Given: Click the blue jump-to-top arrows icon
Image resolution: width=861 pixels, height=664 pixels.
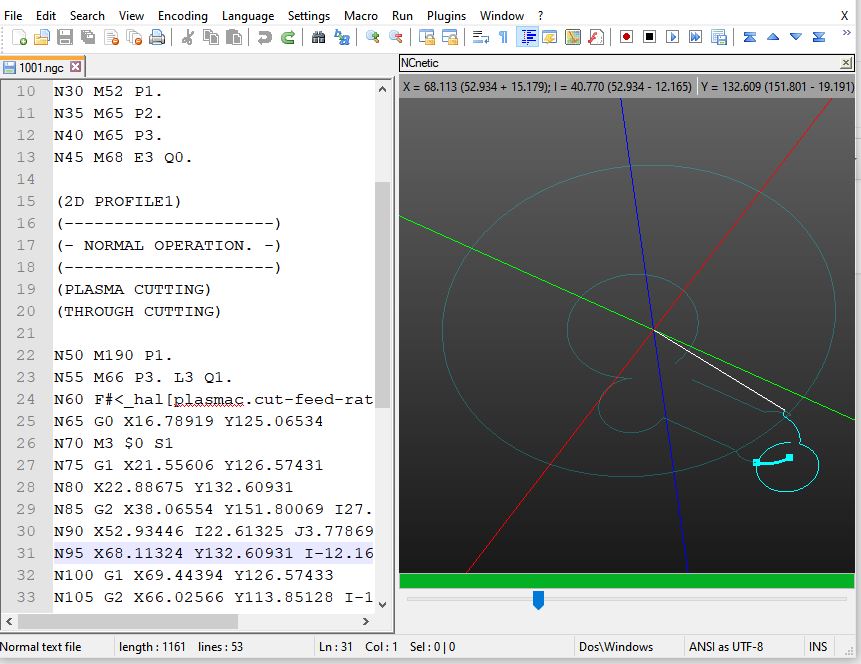Looking at the screenshot, I should [750, 37].
